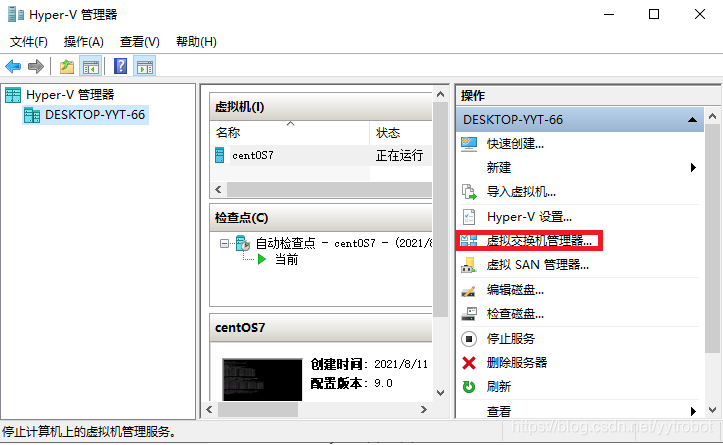Click the 配置版本 9.0 value
Screen dimensions: 723x445
pyautogui.click(x=383, y=383)
